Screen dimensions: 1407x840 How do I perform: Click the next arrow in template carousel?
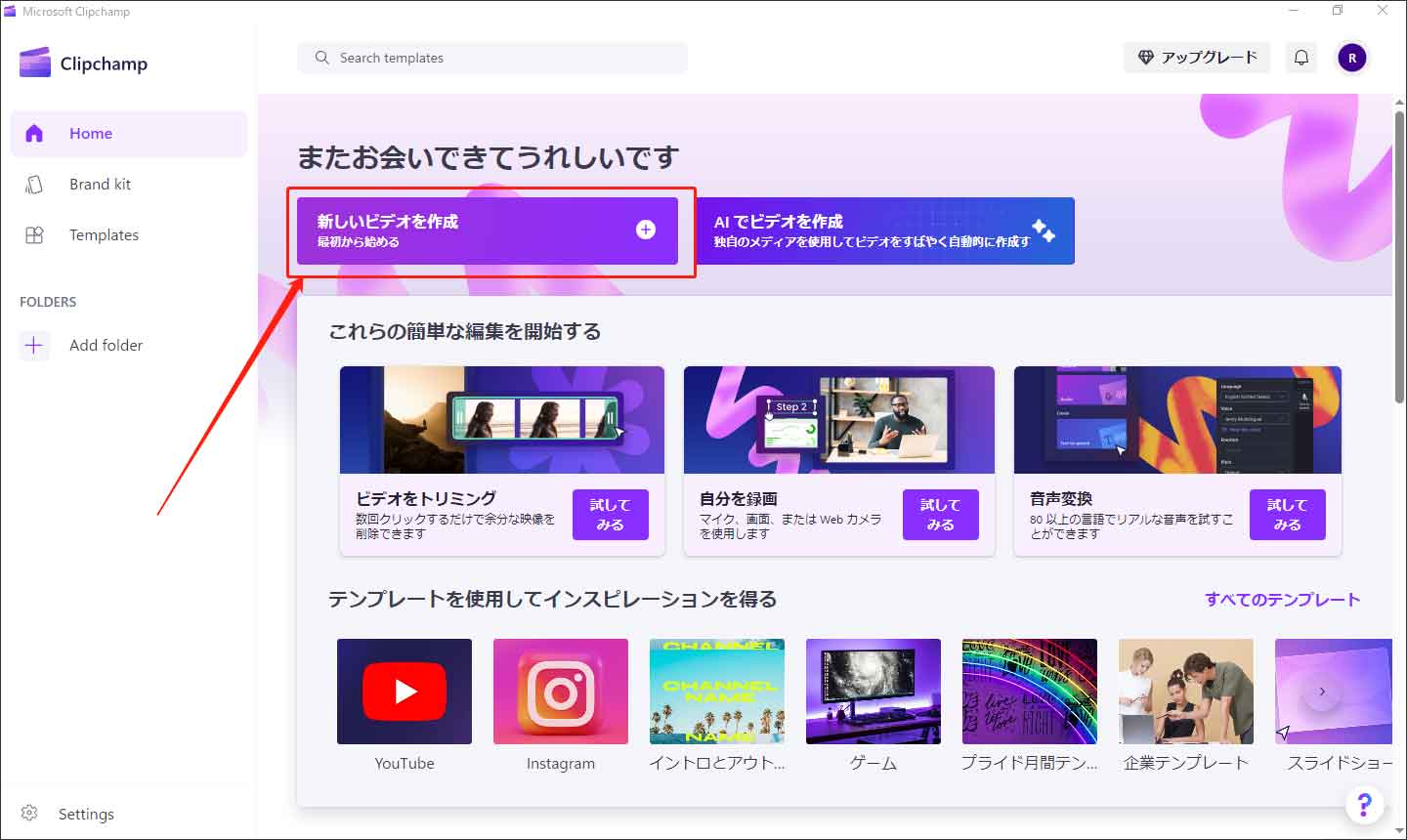[1322, 692]
